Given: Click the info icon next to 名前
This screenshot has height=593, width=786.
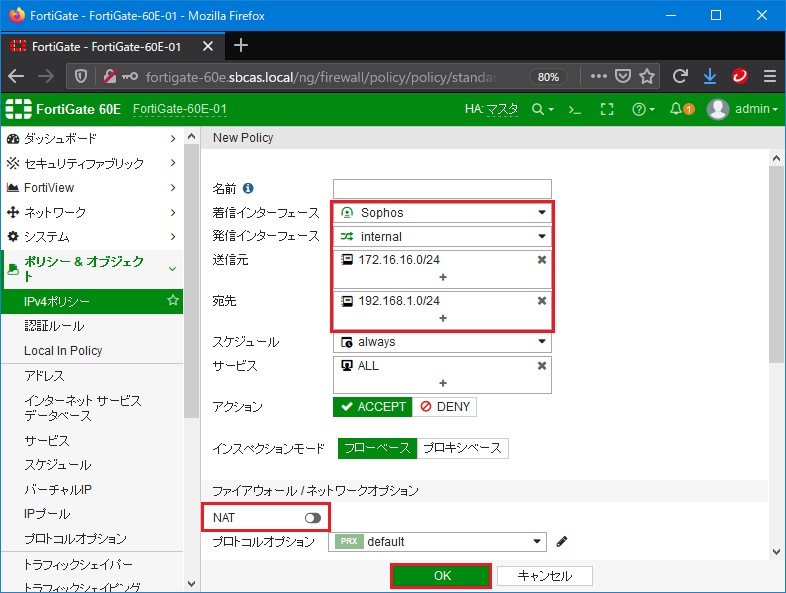Looking at the screenshot, I should 248,188.
